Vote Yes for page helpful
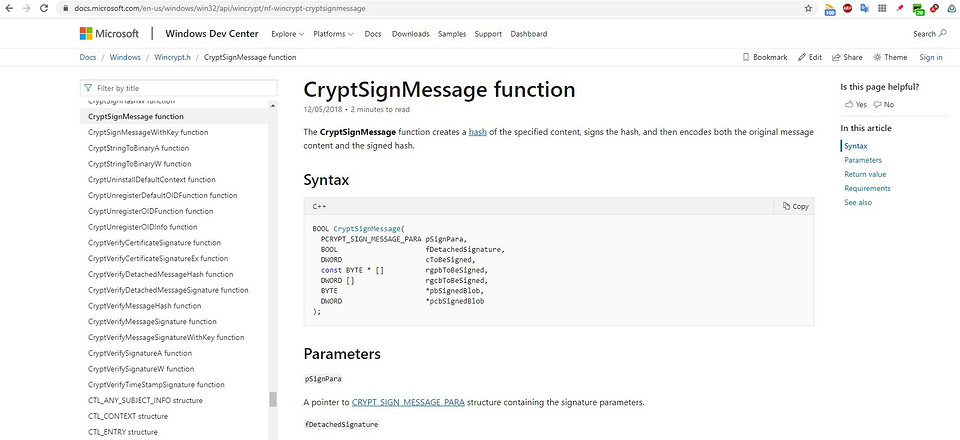Screen dimensions: 960x440 click(855, 104)
